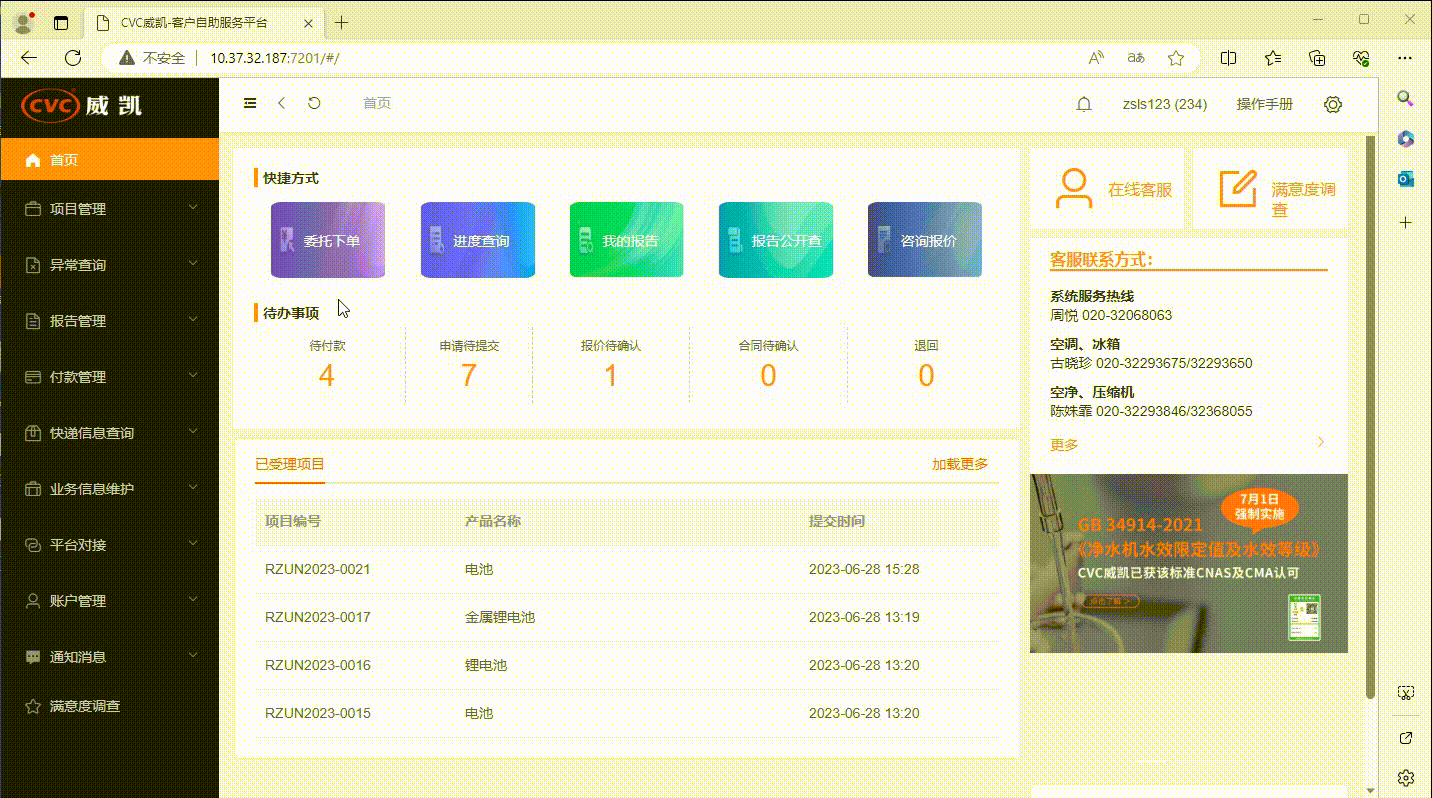Open 操作手册 link in header
1432x798 pixels.
(1264, 104)
